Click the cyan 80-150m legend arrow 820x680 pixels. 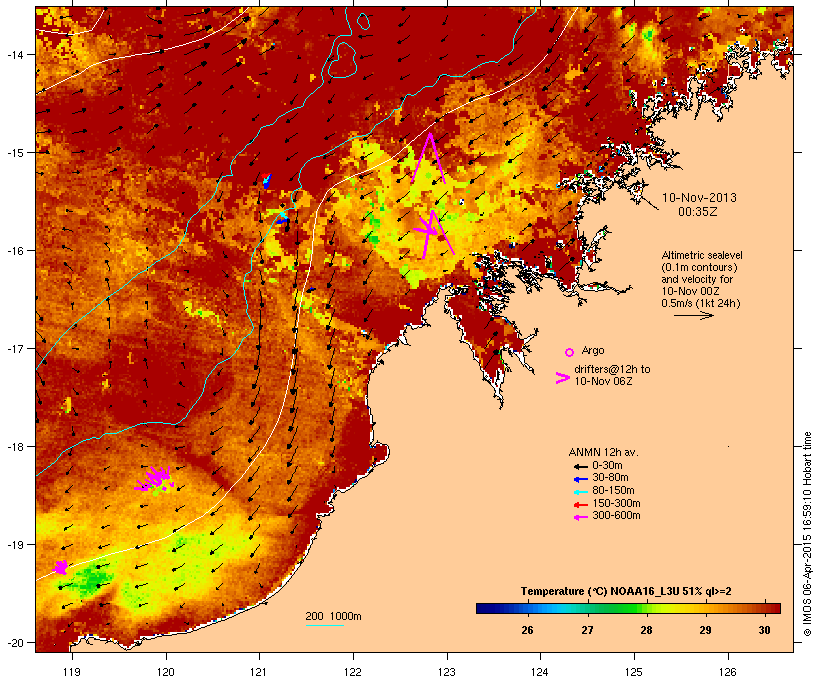[x=580, y=492]
